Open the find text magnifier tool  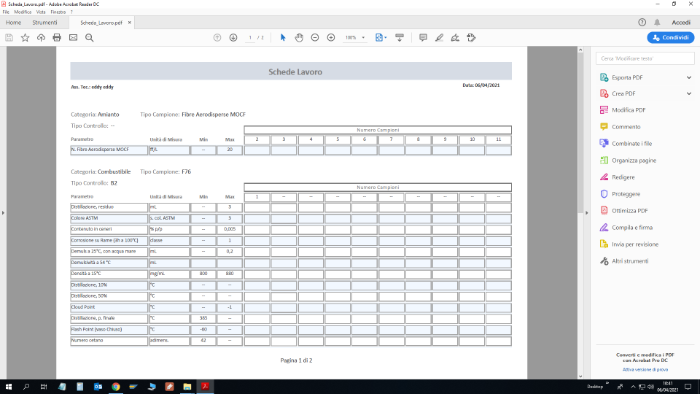89,38
